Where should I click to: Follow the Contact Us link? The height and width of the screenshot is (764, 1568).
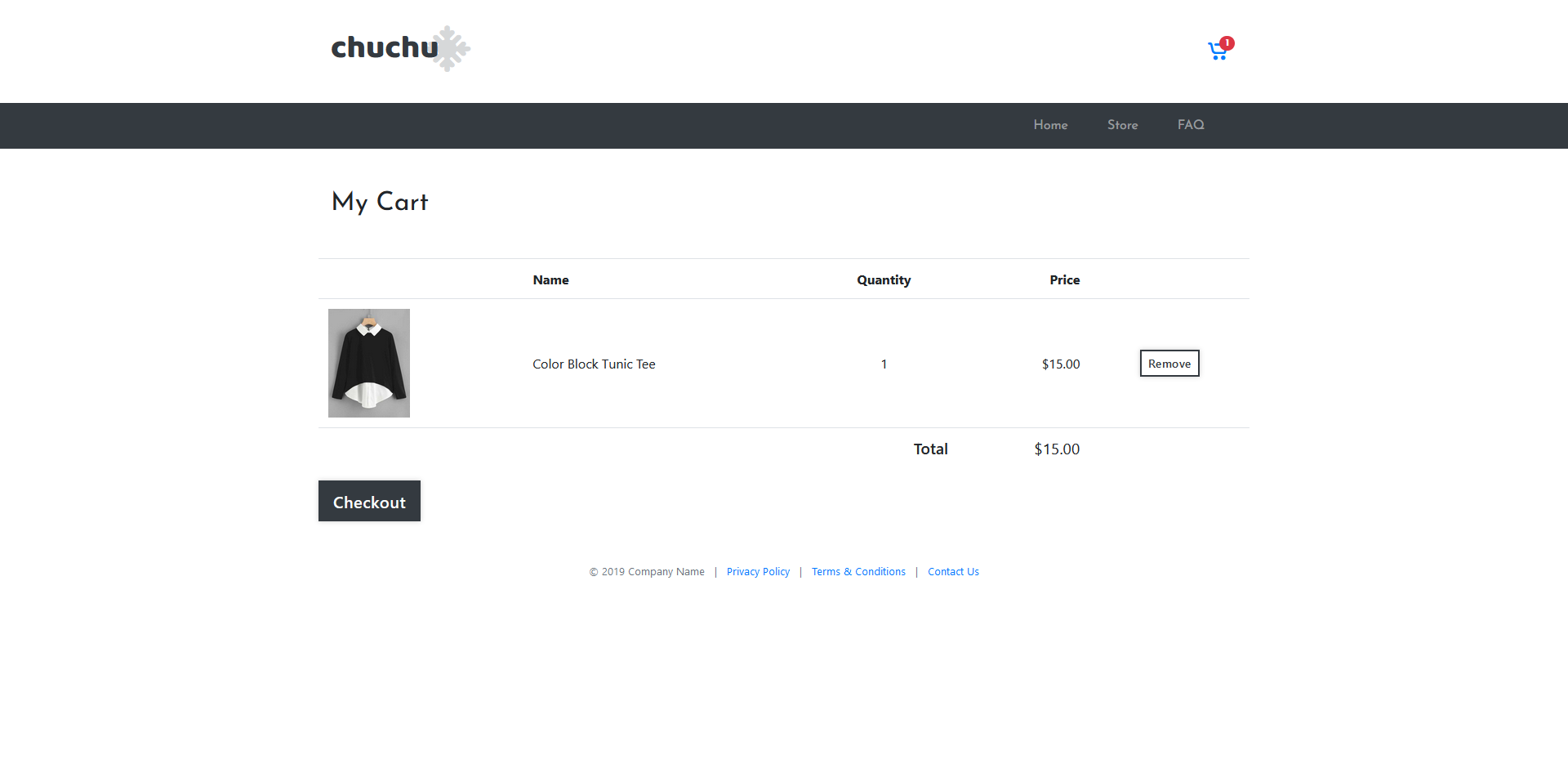[x=953, y=572]
